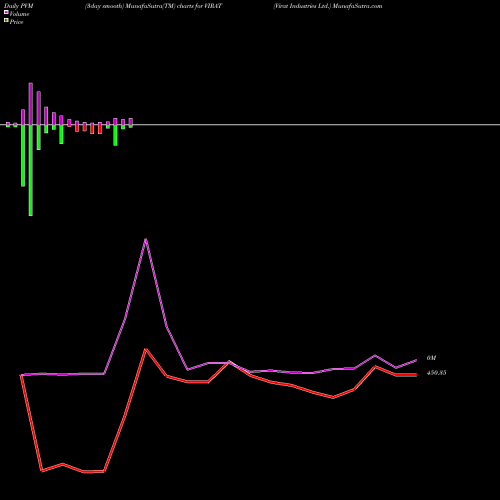The width and height of the screenshot is (500, 500).
Task: Click the peak of the magenta volume line
Action: coord(146,239)
